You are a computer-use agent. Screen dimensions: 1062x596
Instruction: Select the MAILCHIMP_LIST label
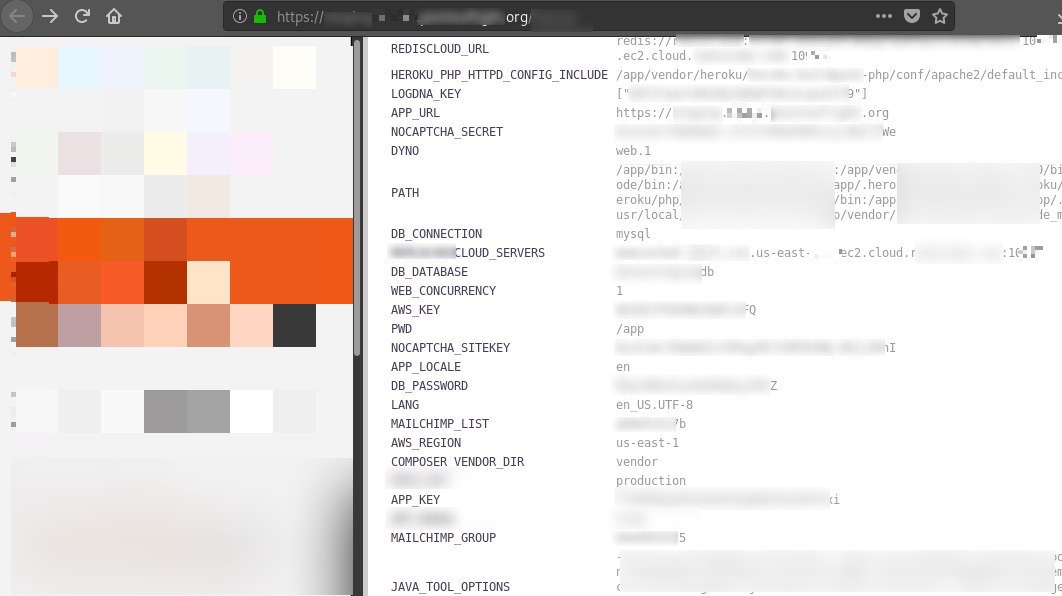click(440, 423)
